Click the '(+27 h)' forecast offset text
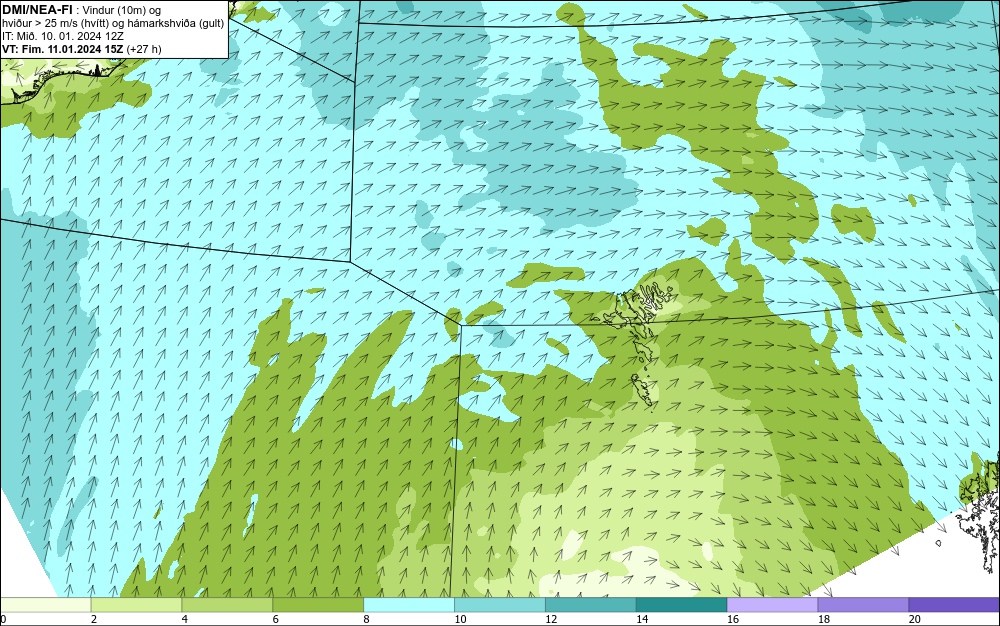The width and height of the screenshot is (1000, 626). (144, 49)
